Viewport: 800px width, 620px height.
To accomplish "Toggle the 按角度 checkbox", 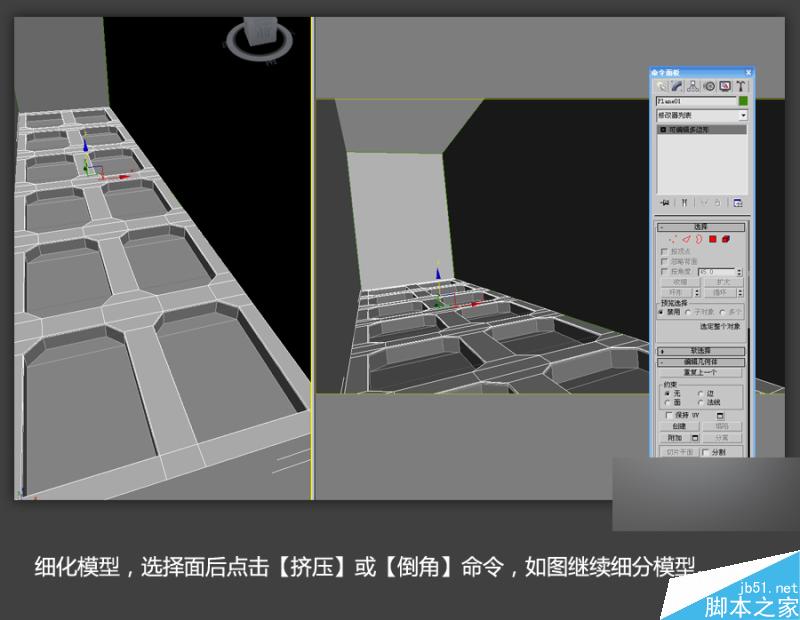I will click(x=662, y=272).
